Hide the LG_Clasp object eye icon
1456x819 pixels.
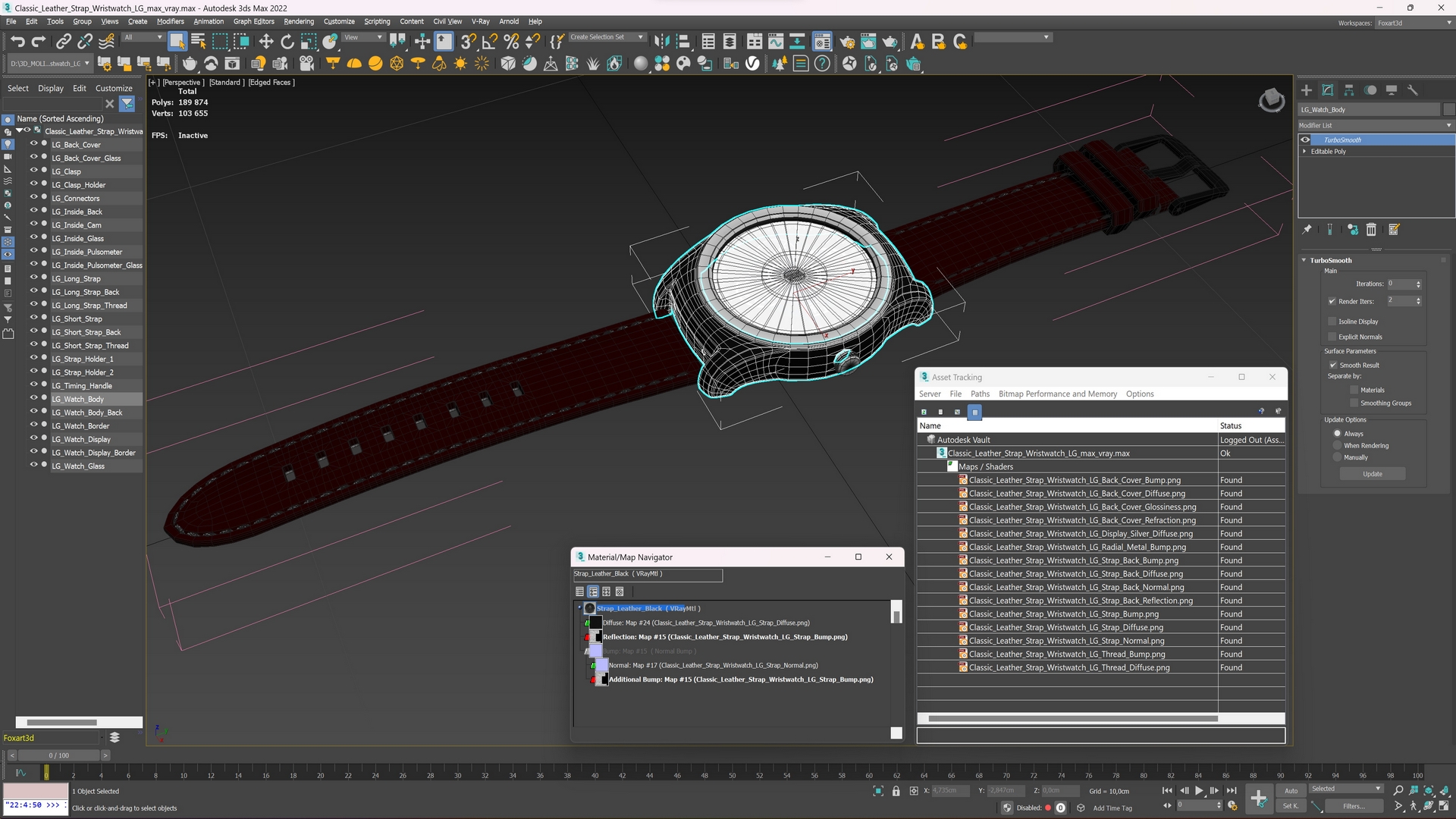click(x=33, y=171)
